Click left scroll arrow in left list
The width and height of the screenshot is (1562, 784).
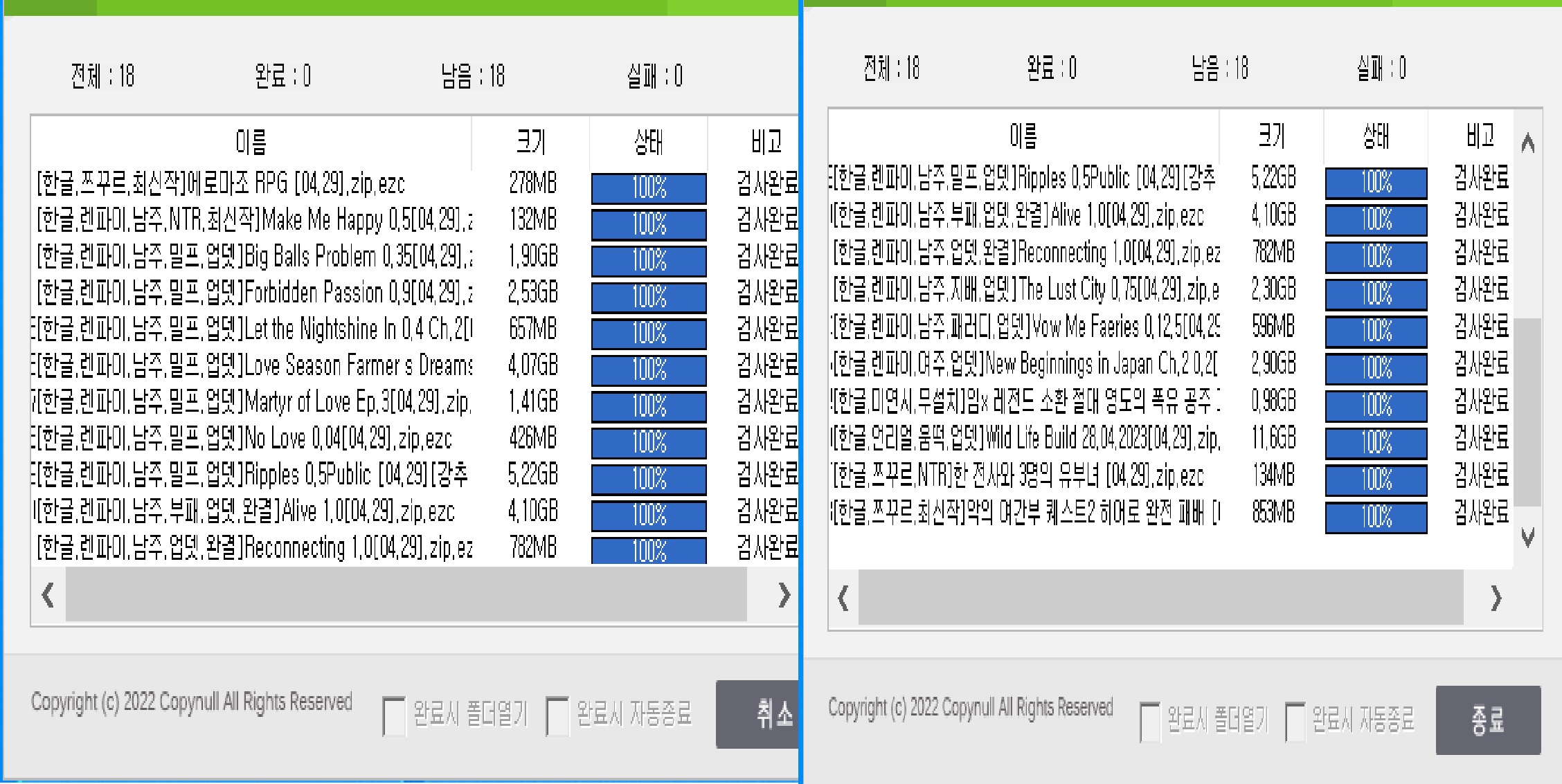(x=48, y=595)
